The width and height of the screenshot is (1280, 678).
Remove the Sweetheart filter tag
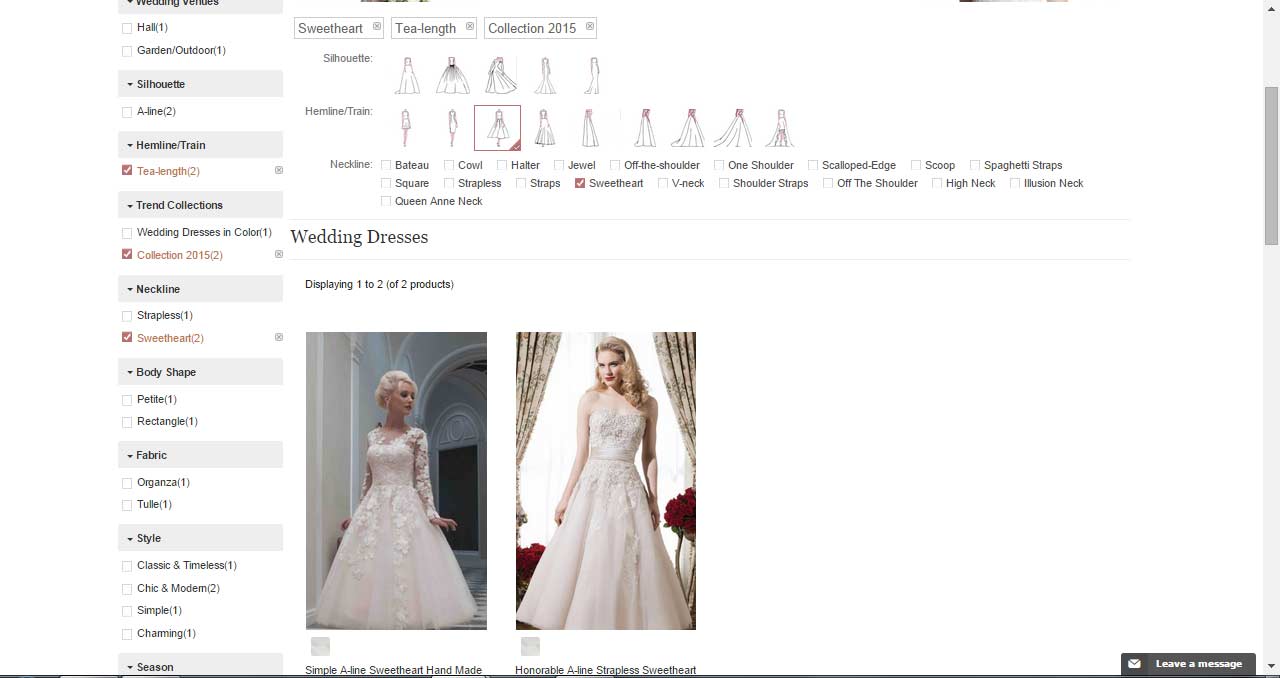point(377,27)
